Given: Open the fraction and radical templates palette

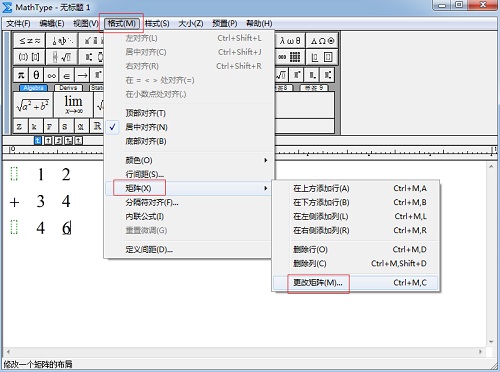Looking at the screenshot, I should point(62,57).
